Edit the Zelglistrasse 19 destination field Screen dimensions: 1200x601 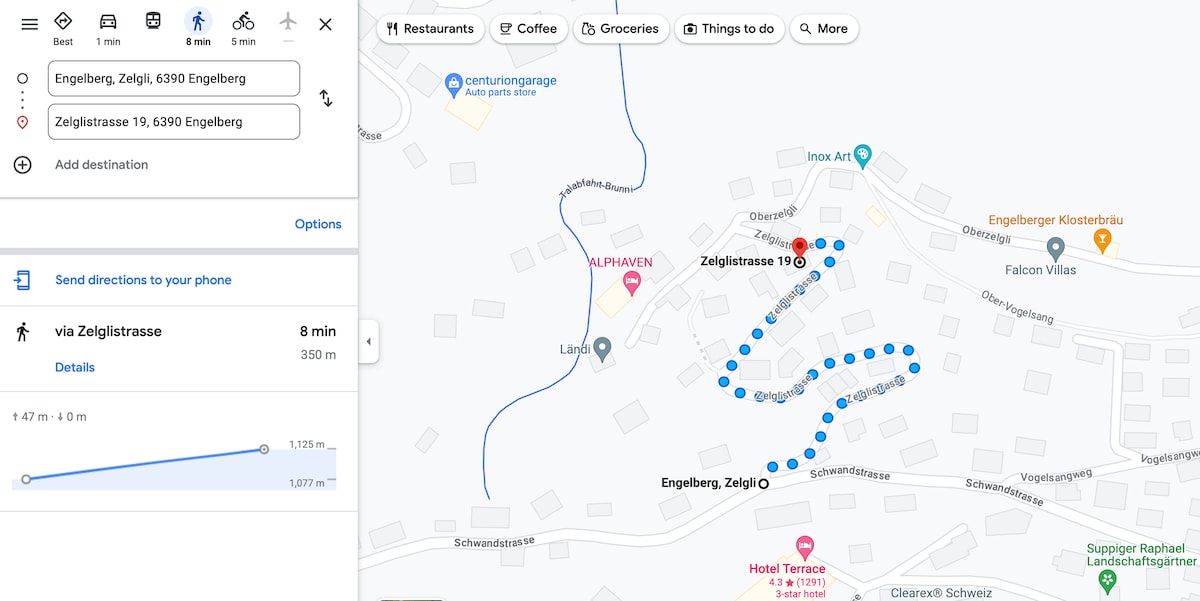[174, 122]
